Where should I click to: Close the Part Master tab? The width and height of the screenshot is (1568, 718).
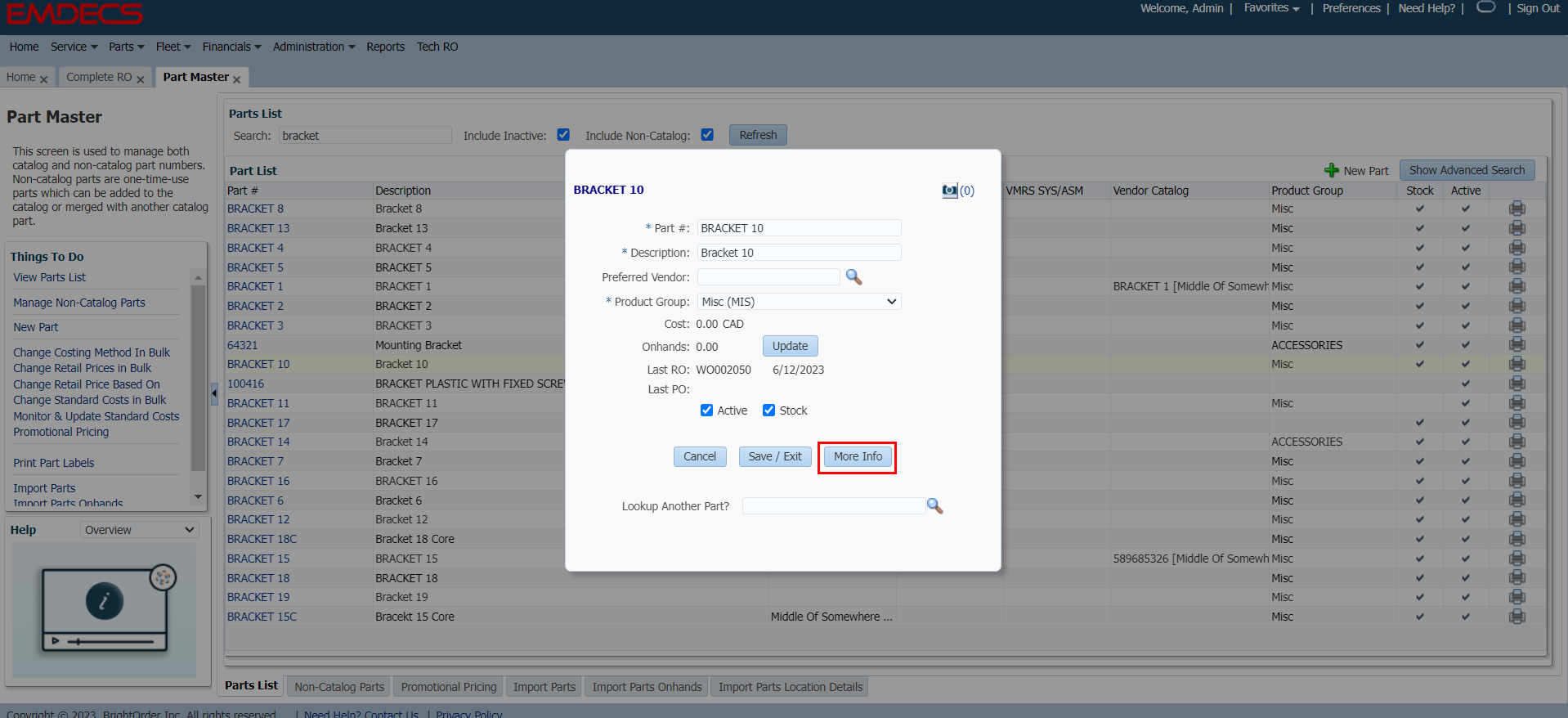pos(236,79)
